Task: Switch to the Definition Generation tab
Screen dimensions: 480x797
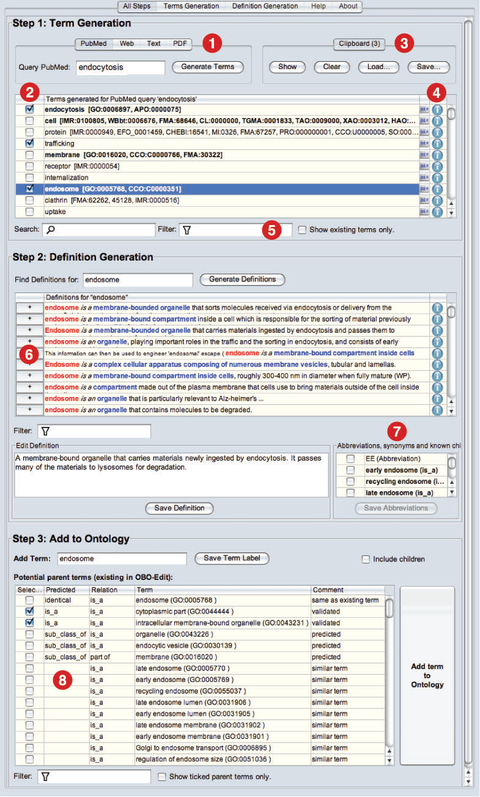Action: [265, 6]
